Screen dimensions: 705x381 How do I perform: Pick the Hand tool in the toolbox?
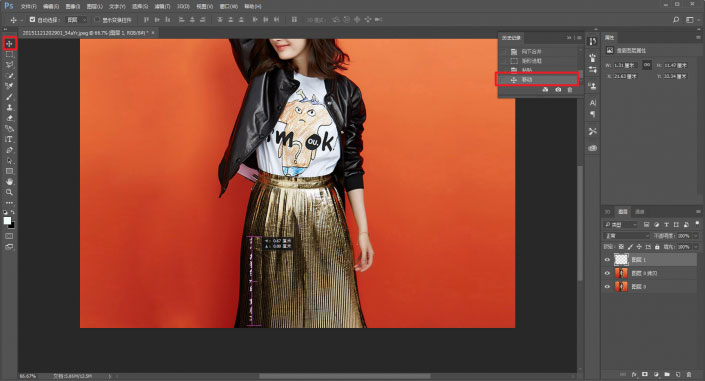[x=9, y=182]
